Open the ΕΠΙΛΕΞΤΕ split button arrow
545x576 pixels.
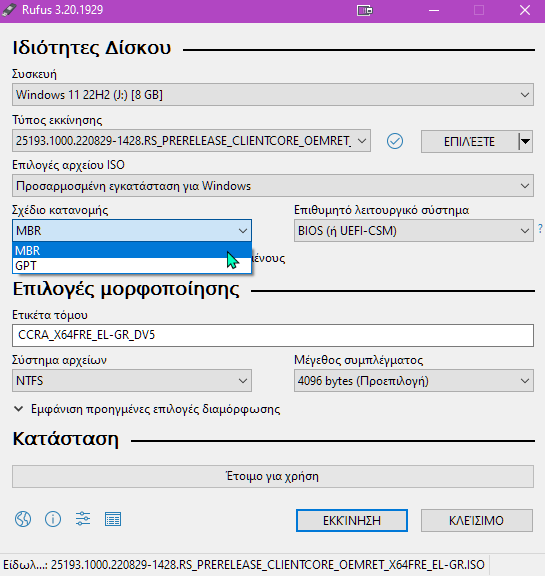coord(526,141)
